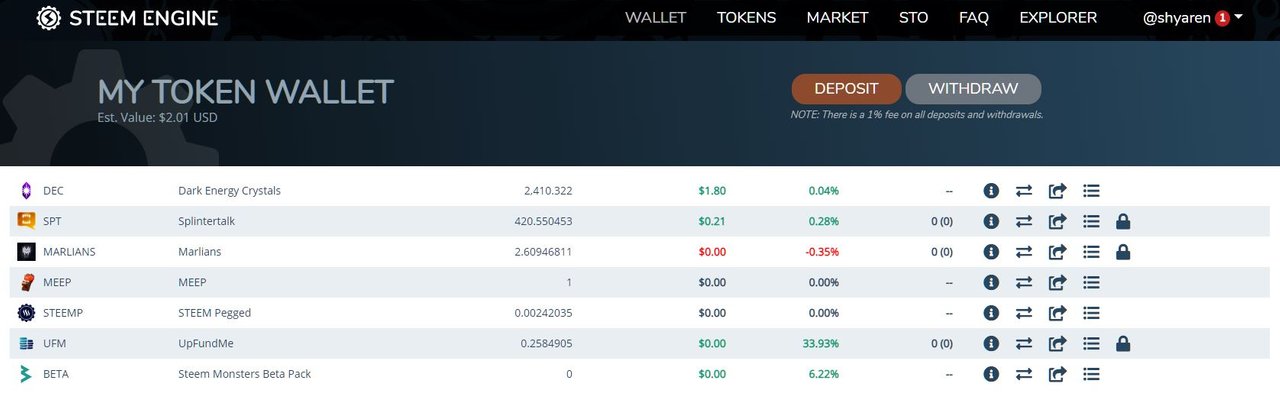Open info for SPT token
The image size is (1280, 404).
tap(991, 222)
